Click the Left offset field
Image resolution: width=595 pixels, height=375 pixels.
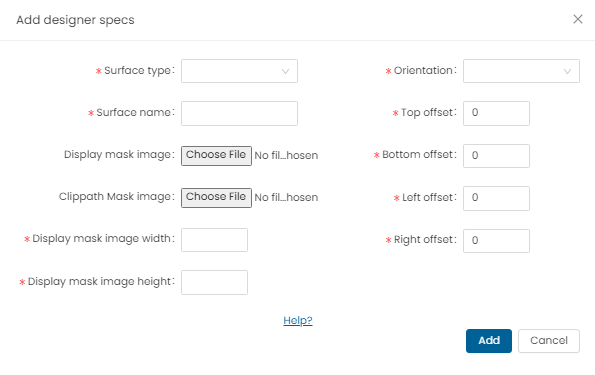pos(496,198)
